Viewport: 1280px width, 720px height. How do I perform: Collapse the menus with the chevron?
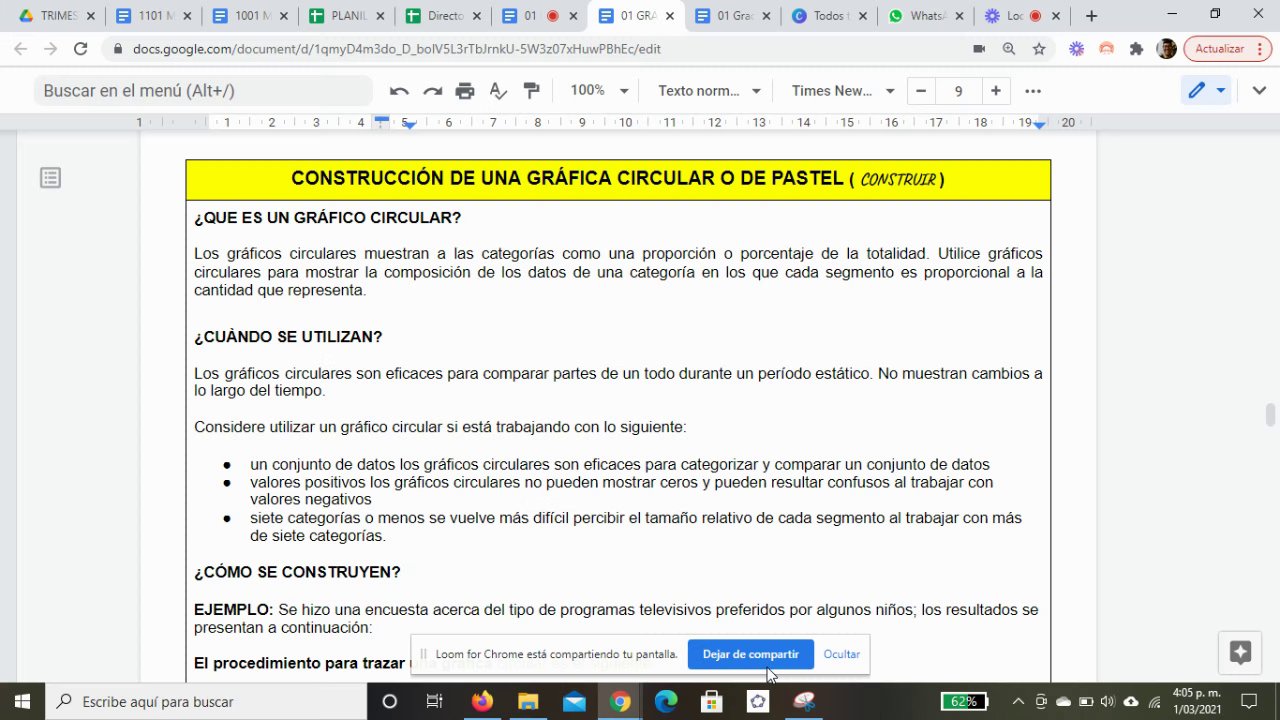click(x=1259, y=91)
